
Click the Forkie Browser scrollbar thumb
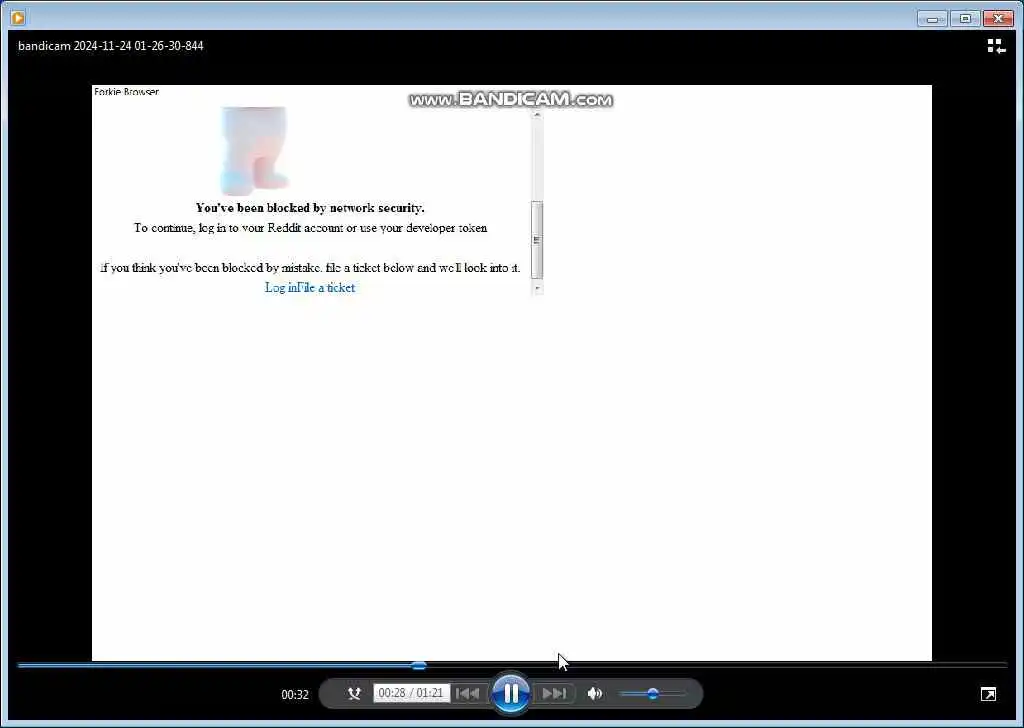pos(537,240)
